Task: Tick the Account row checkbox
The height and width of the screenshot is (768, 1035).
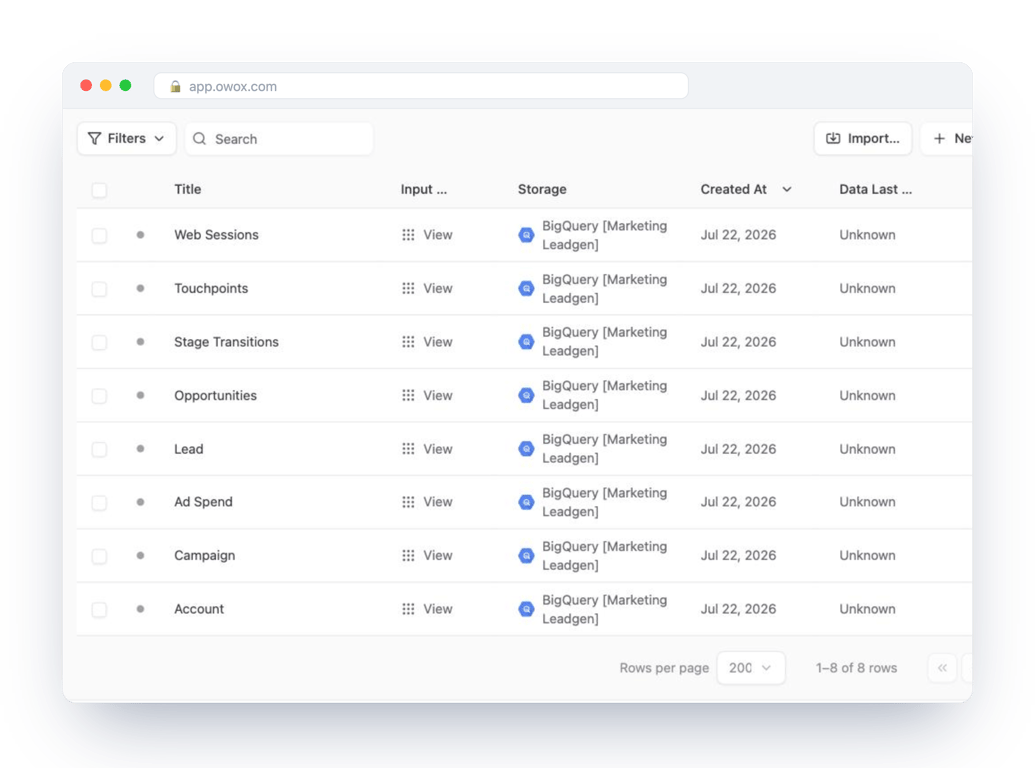Action: coord(99,610)
